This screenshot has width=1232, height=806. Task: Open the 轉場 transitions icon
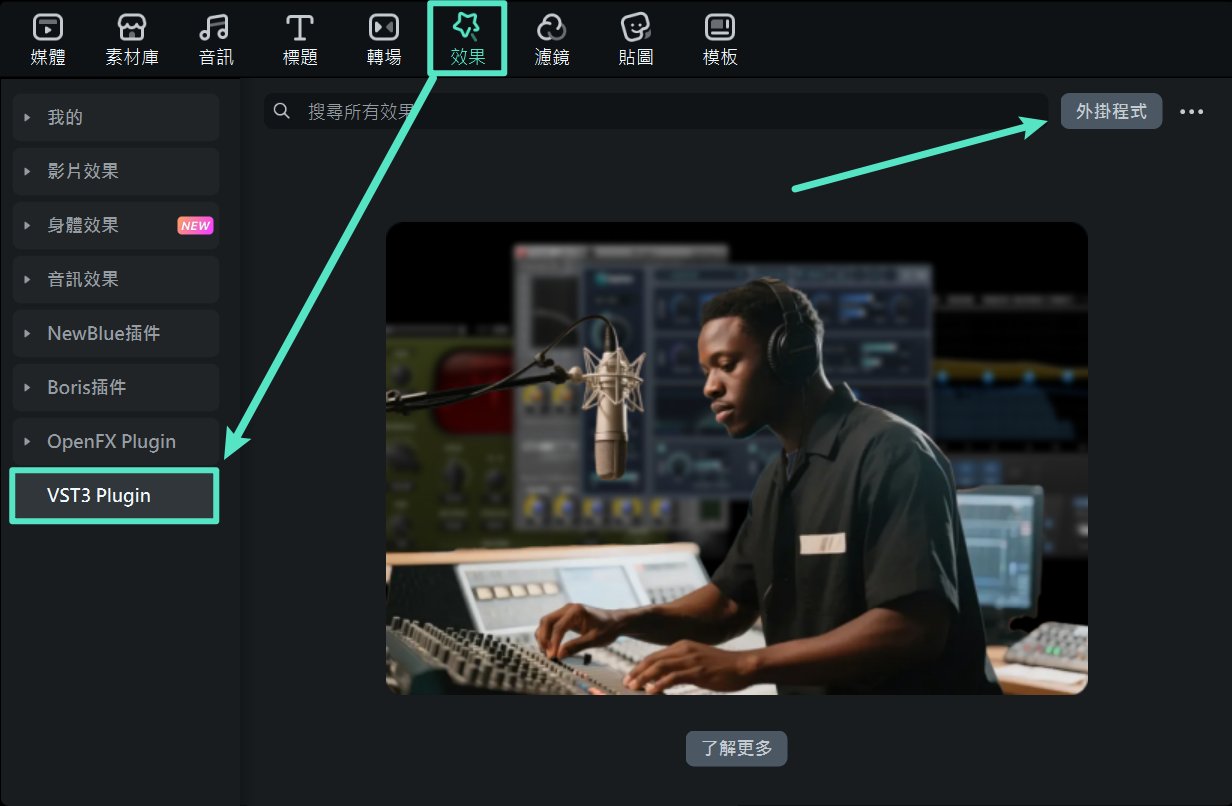pyautogui.click(x=384, y=28)
